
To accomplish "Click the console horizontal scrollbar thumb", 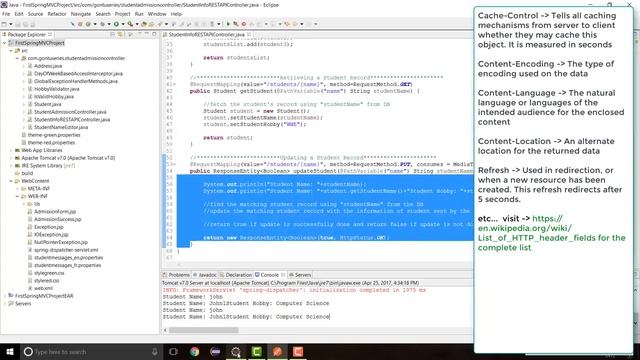I will click(x=203, y=330).
